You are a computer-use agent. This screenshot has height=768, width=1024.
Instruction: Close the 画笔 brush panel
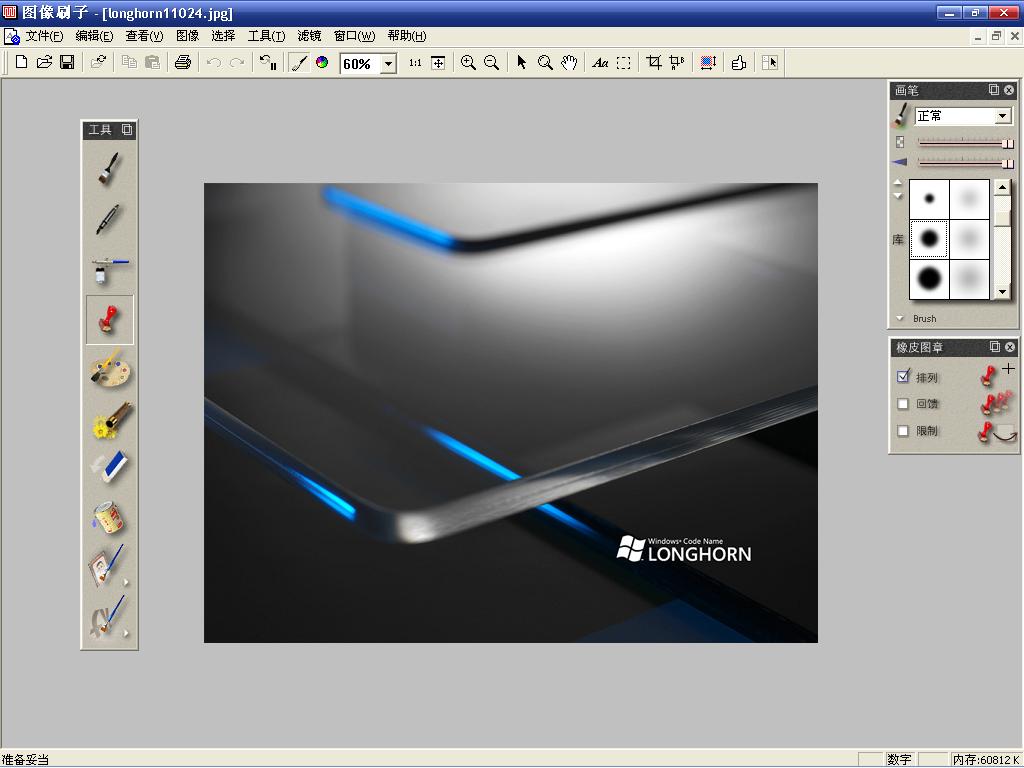tap(1009, 90)
